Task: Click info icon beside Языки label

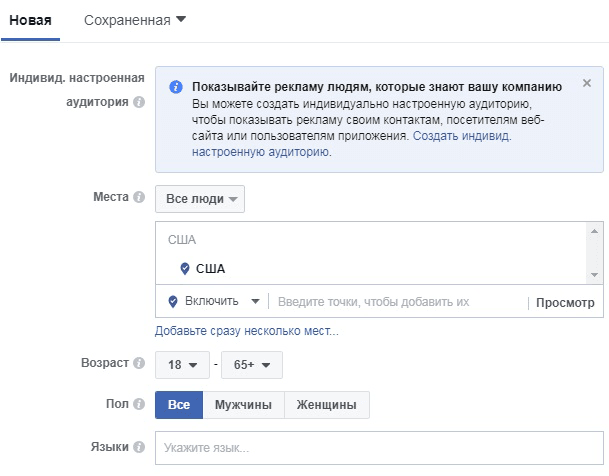Action: tap(139, 446)
